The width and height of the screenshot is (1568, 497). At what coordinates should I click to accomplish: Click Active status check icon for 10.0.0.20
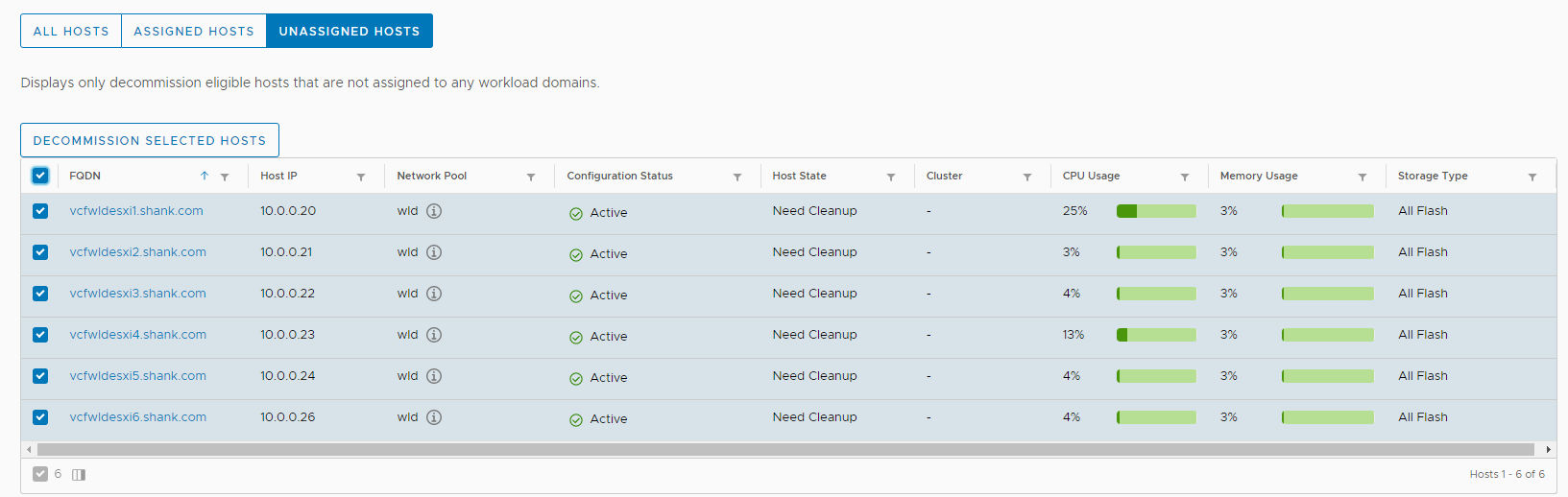pos(576,214)
